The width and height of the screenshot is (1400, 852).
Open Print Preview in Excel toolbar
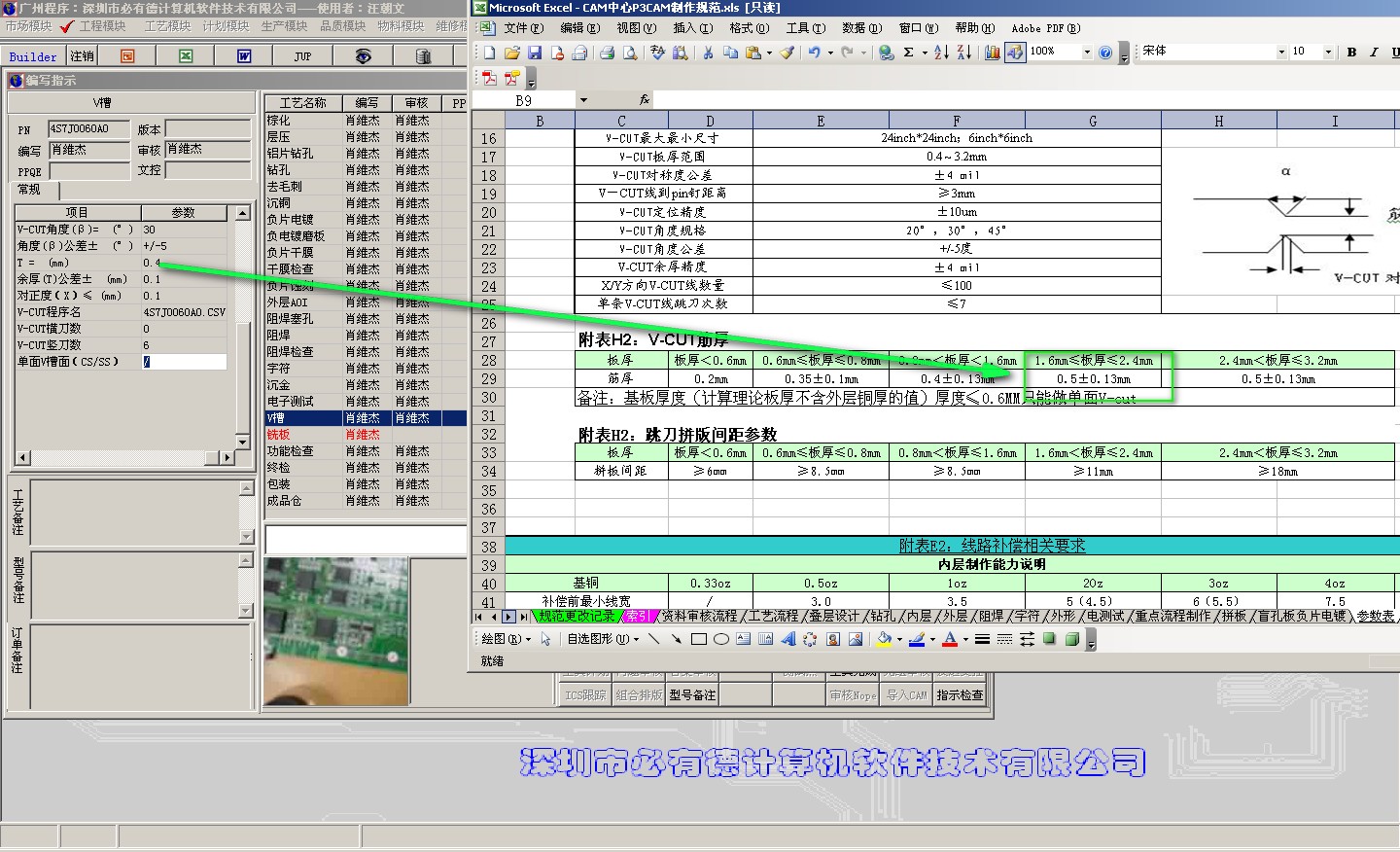click(629, 53)
